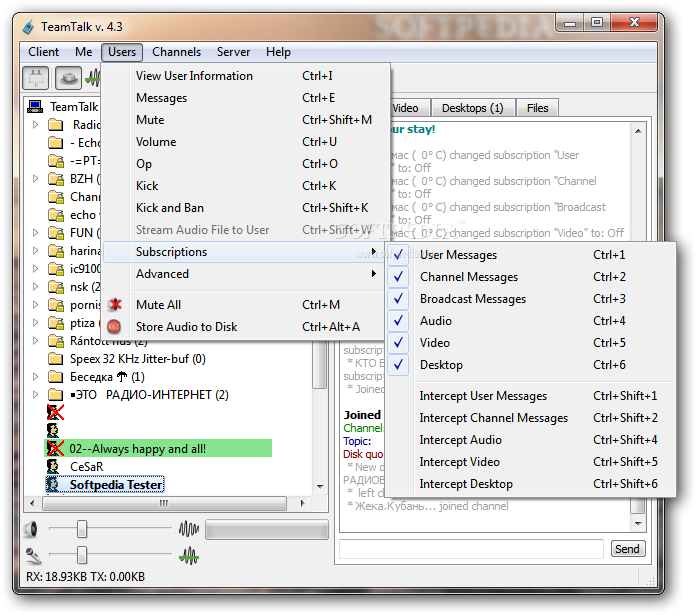Click the TeamTalk root computer icon

click(x=35, y=107)
